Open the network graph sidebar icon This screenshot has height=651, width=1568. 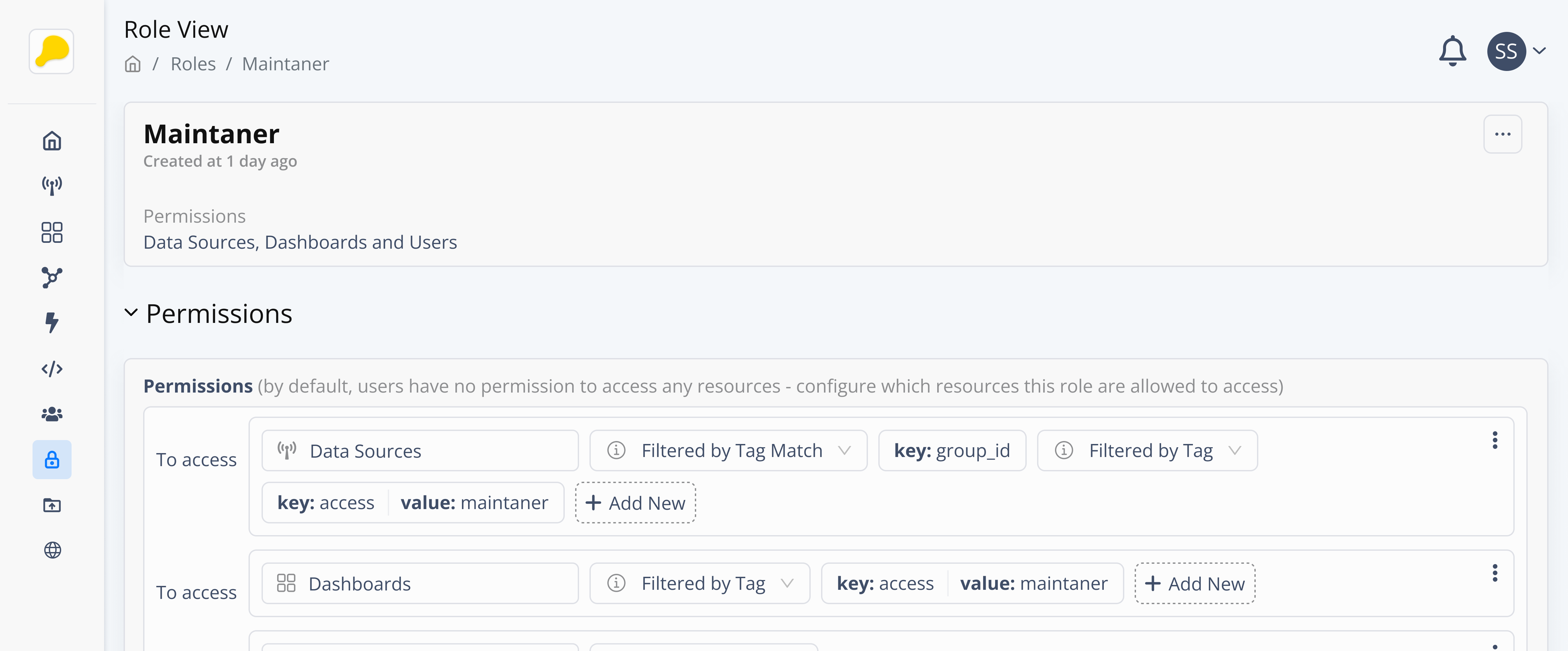(52, 278)
